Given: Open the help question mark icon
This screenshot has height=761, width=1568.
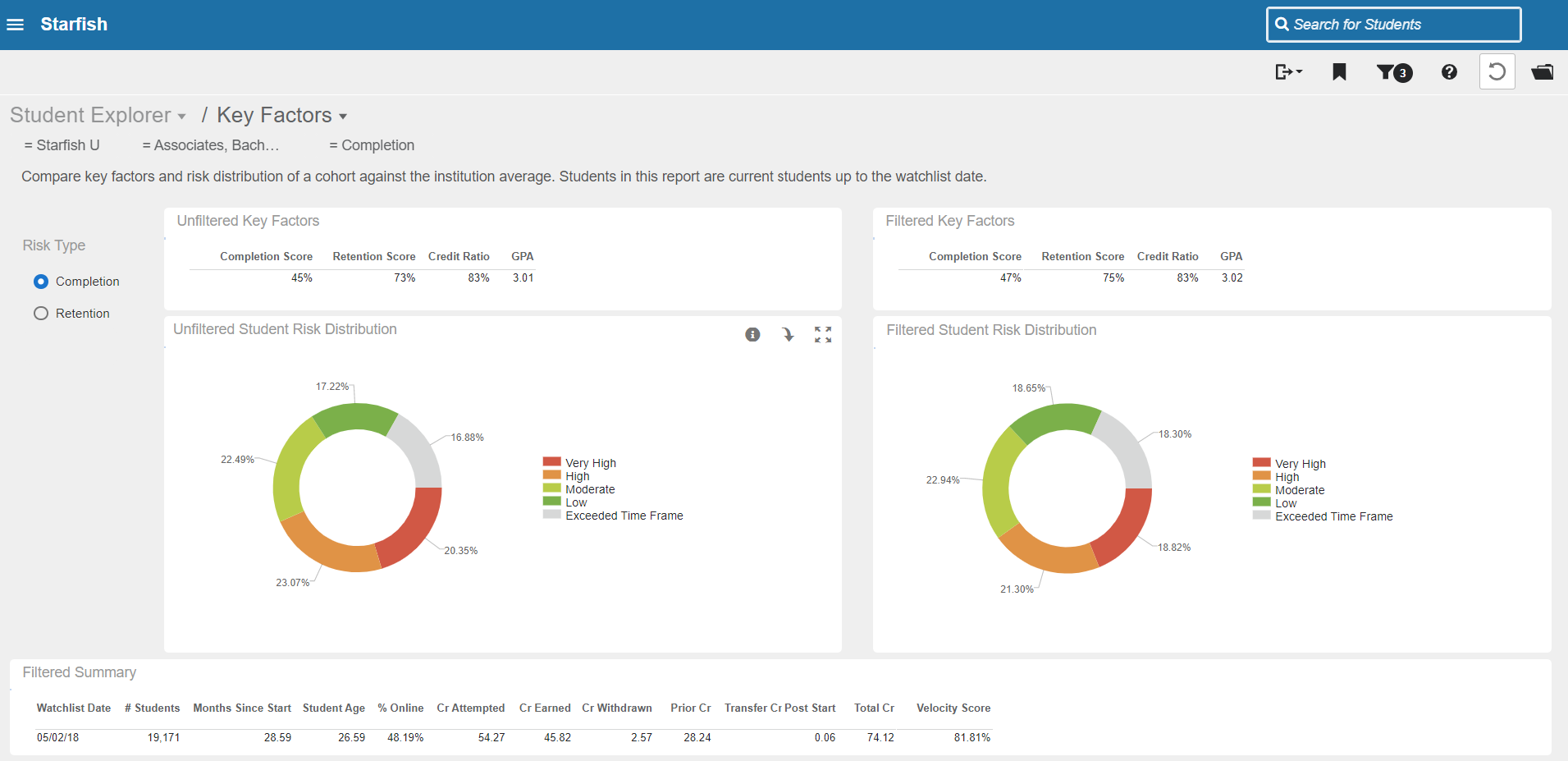Looking at the screenshot, I should click(x=1449, y=72).
